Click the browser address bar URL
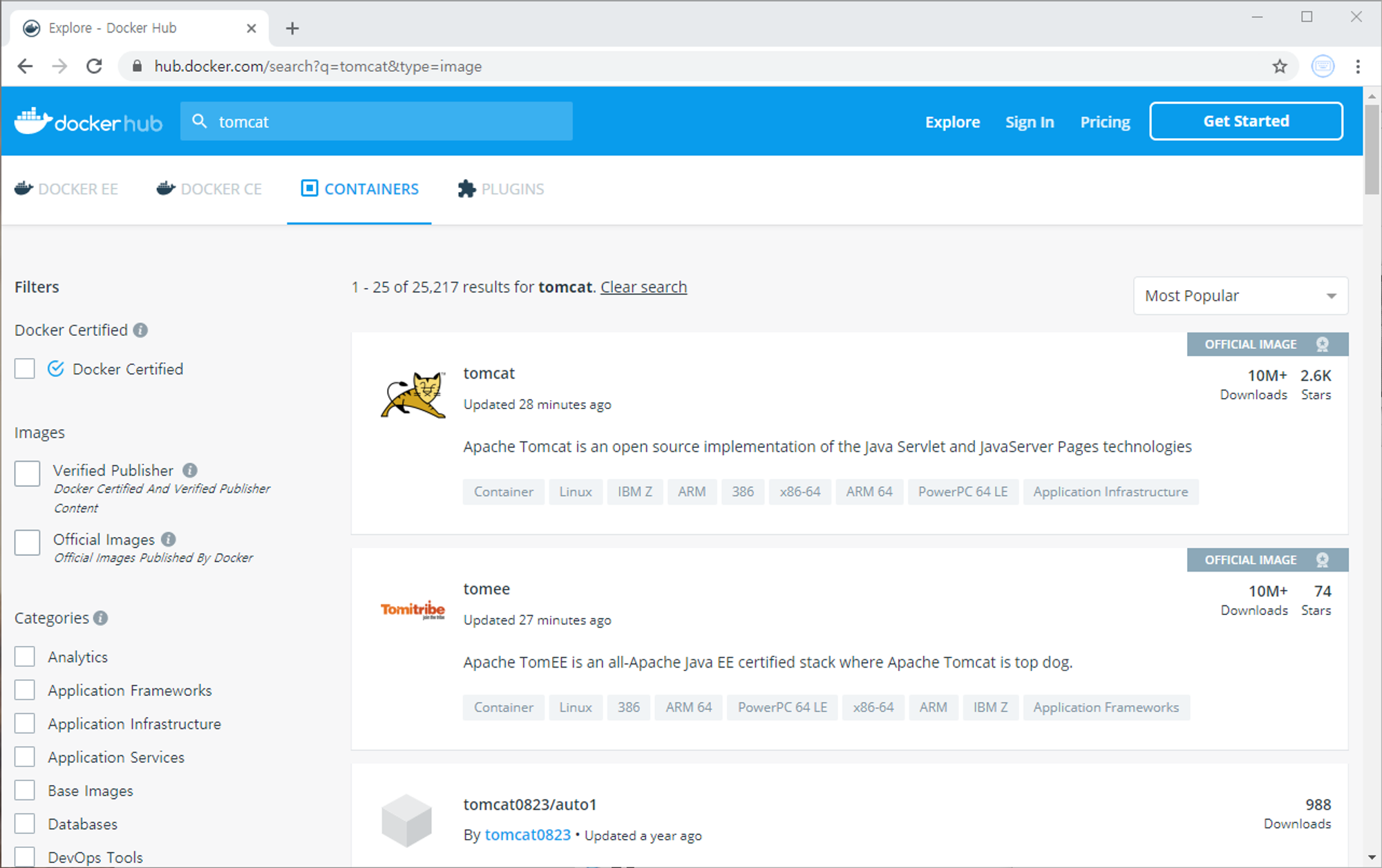The height and width of the screenshot is (868, 1382). pos(318,66)
